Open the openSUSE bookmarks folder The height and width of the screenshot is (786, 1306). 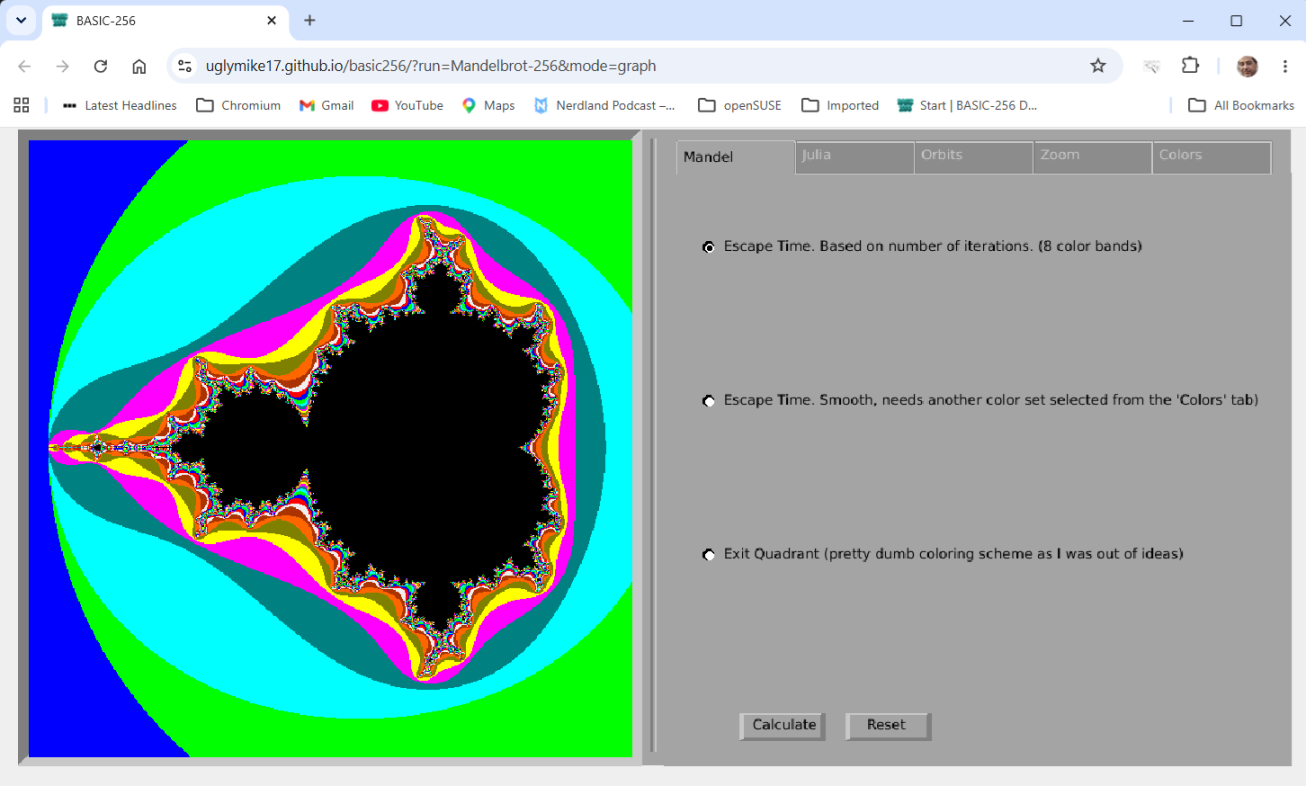tap(740, 105)
